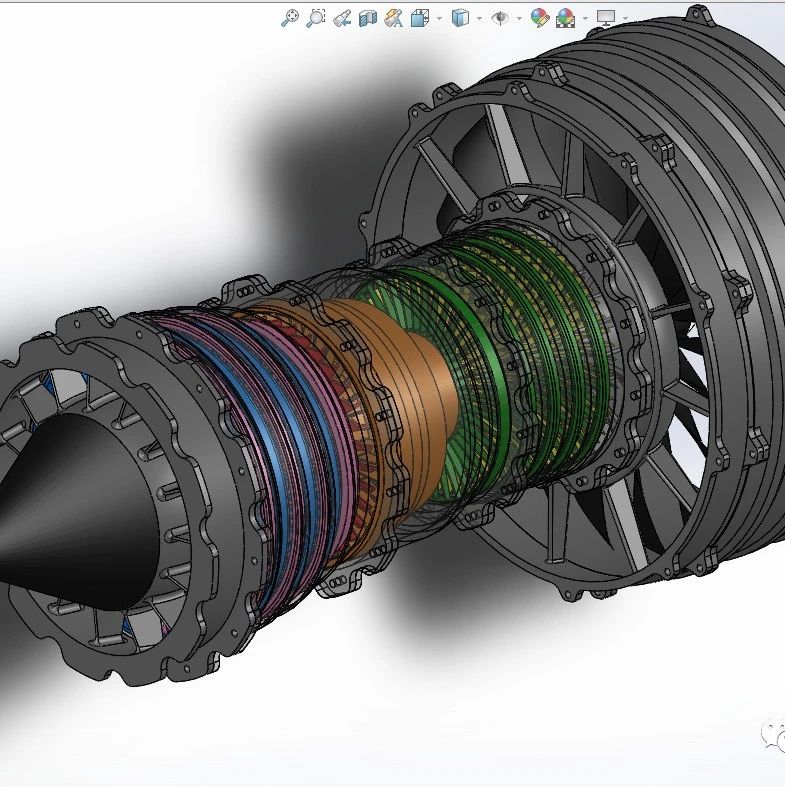Open the Edit Appearance tool
Screen dimensions: 785x787
point(540,18)
